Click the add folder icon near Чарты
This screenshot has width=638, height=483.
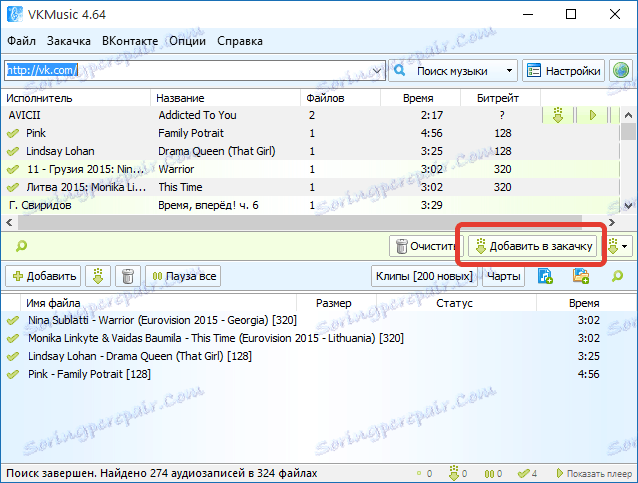(x=581, y=276)
